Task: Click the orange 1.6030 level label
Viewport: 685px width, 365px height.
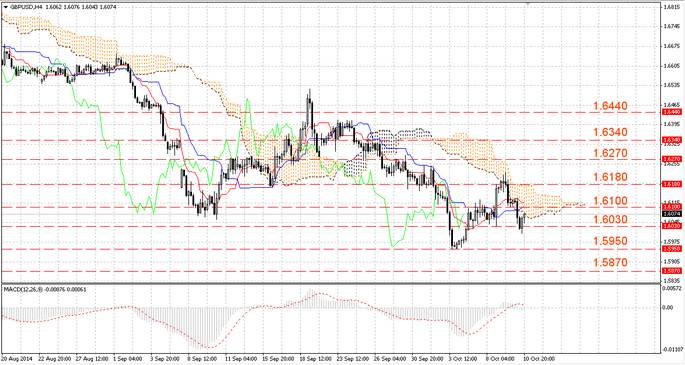Action: click(610, 220)
